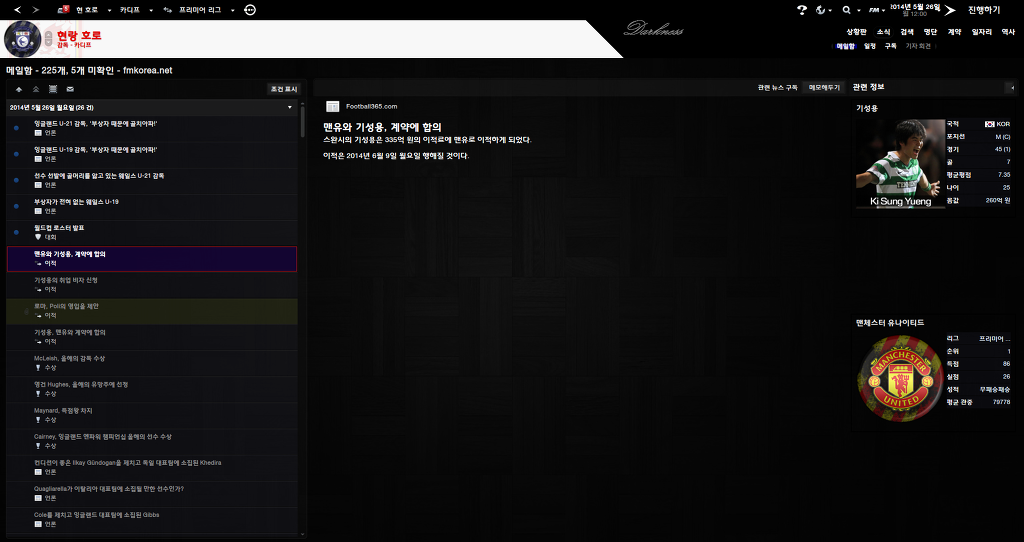Open mail 잉글랜드 U-21 감독 부상자 때문에 골치아파
Screen dimensions: 1024x542
pos(152,128)
